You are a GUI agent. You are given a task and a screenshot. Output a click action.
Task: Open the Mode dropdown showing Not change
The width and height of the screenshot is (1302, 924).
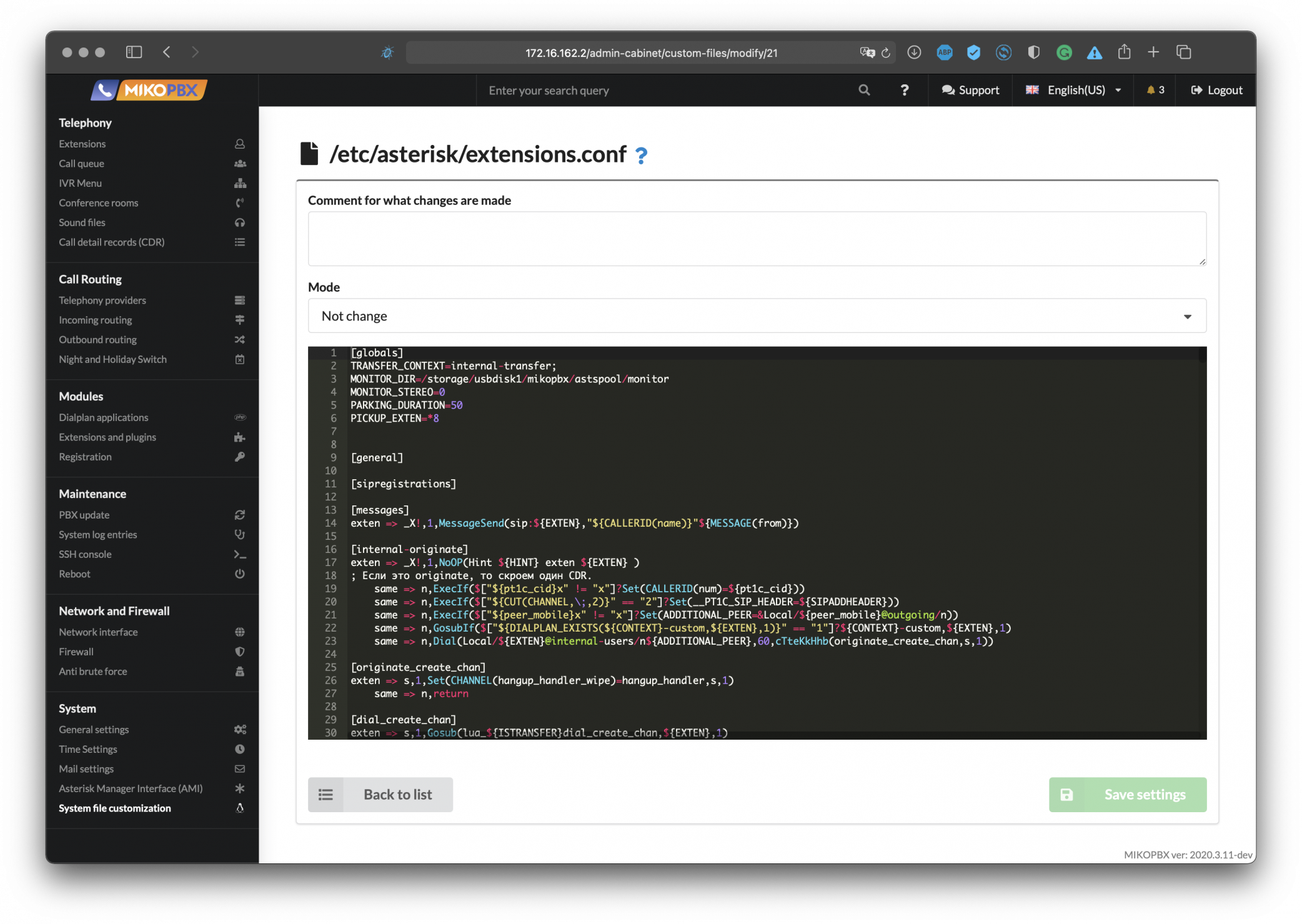(757, 315)
